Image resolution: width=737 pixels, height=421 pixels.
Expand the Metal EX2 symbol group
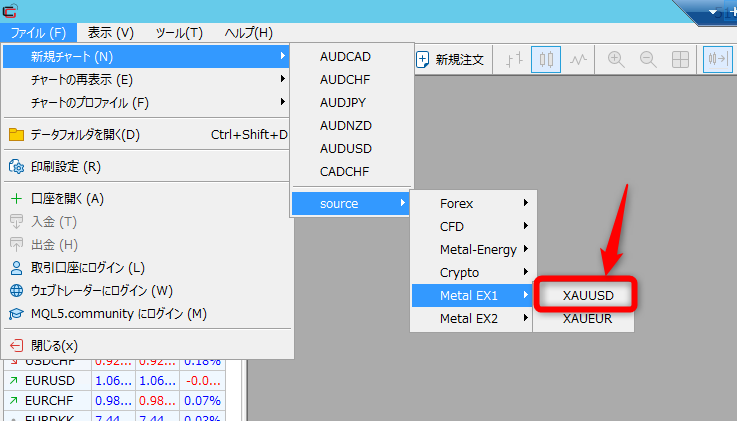coord(473,319)
